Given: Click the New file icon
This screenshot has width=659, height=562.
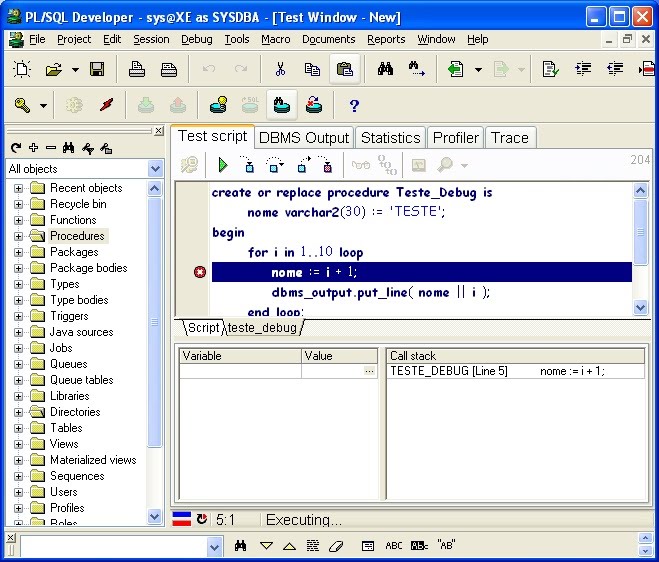Looking at the screenshot, I should pos(22,69).
